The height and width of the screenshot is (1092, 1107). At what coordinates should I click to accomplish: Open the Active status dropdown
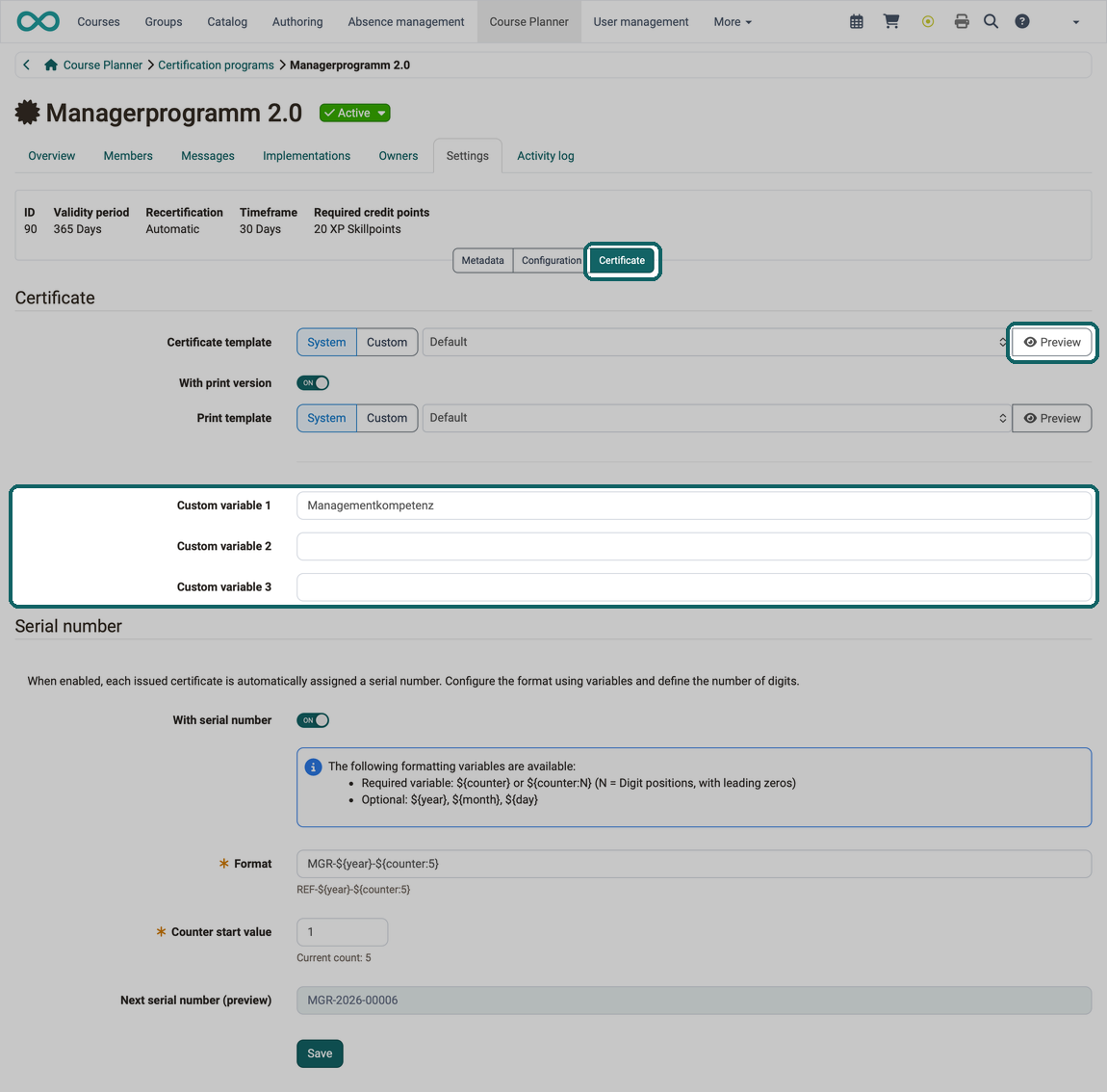[x=354, y=113]
